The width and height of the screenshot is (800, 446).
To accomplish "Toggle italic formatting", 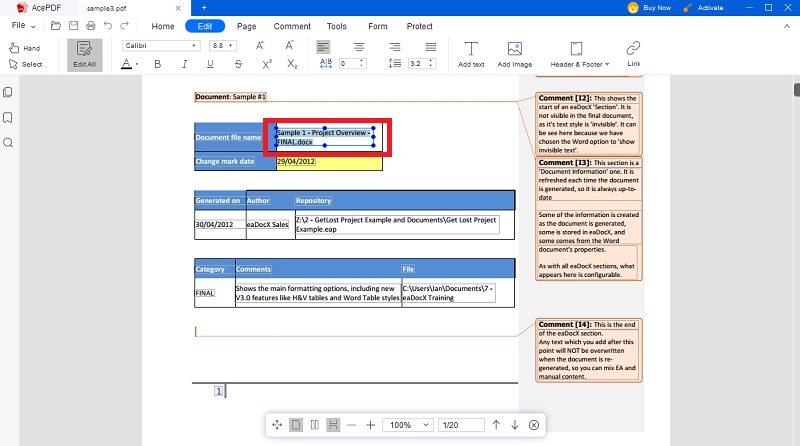I will 184,64.
